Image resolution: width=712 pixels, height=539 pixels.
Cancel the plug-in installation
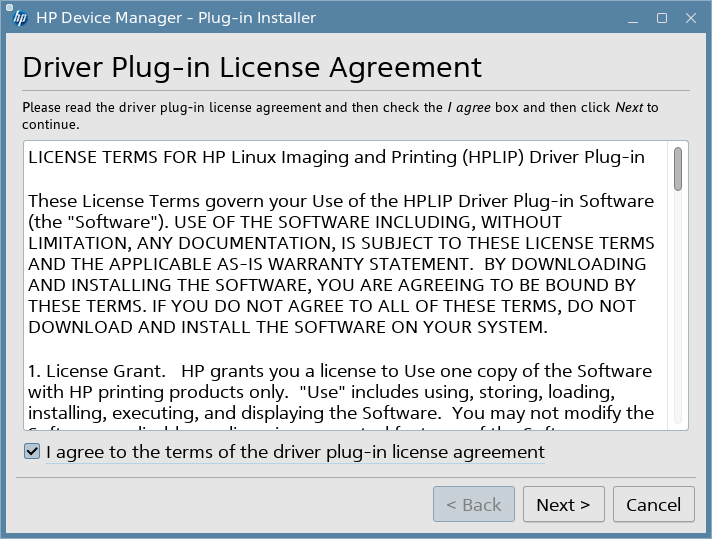click(653, 505)
